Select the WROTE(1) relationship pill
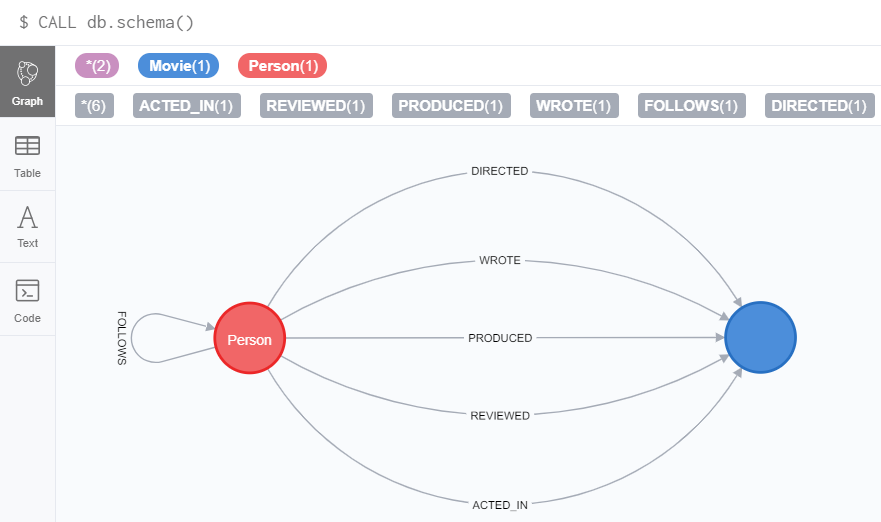Screen dimensions: 881x522 (574, 106)
